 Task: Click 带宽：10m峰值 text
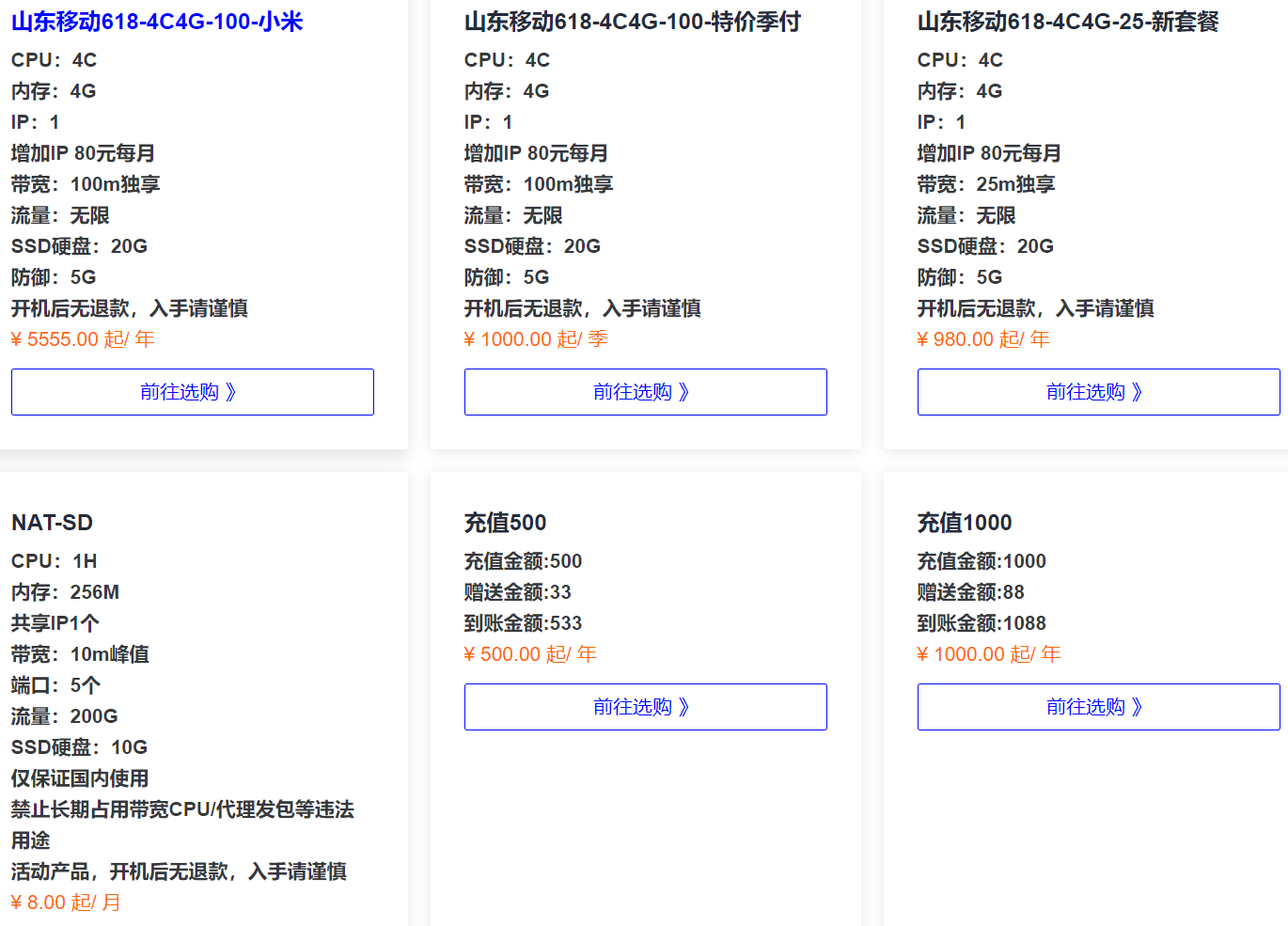(80, 654)
